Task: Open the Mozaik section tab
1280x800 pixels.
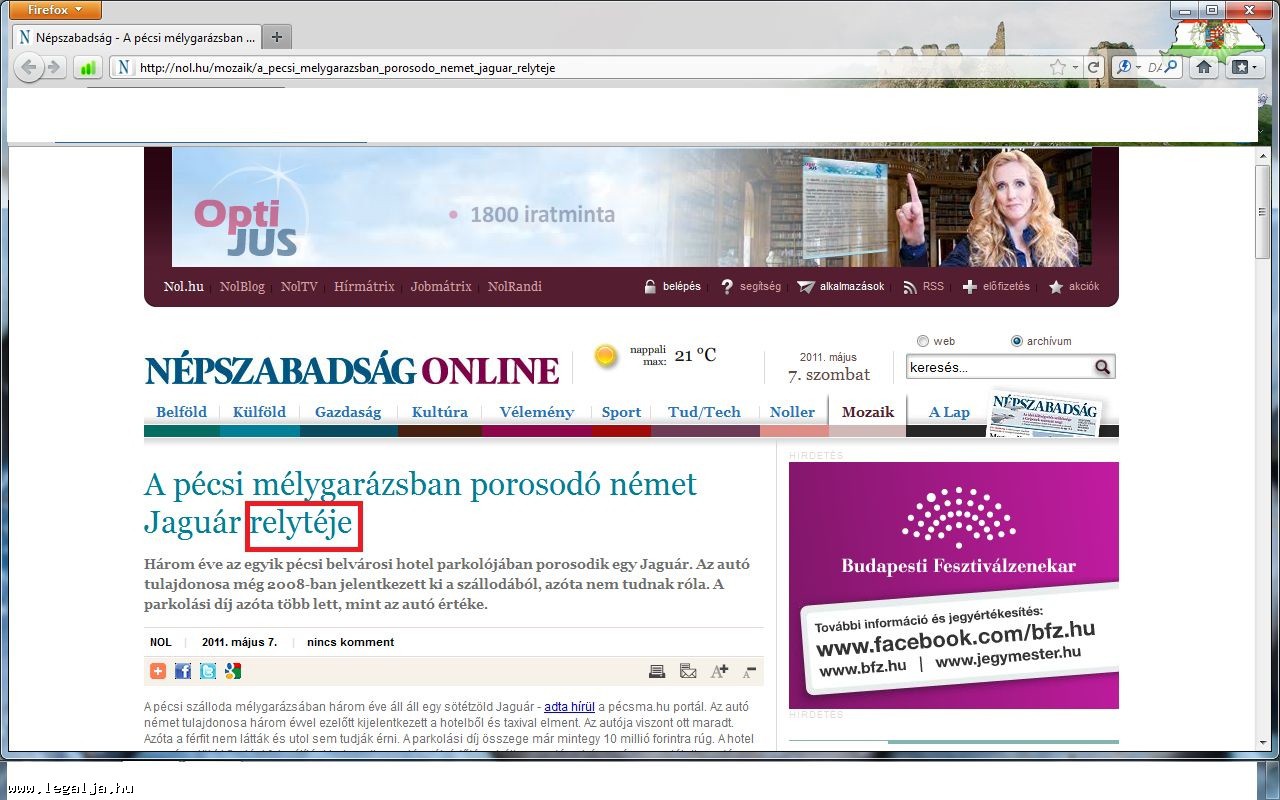Action: (x=868, y=412)
